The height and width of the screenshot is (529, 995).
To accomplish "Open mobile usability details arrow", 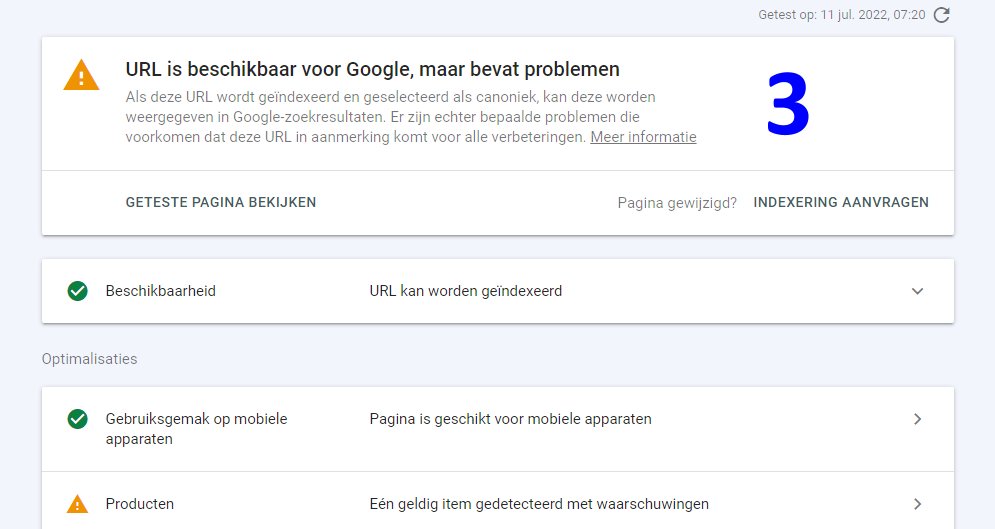I will pos(917,419).
